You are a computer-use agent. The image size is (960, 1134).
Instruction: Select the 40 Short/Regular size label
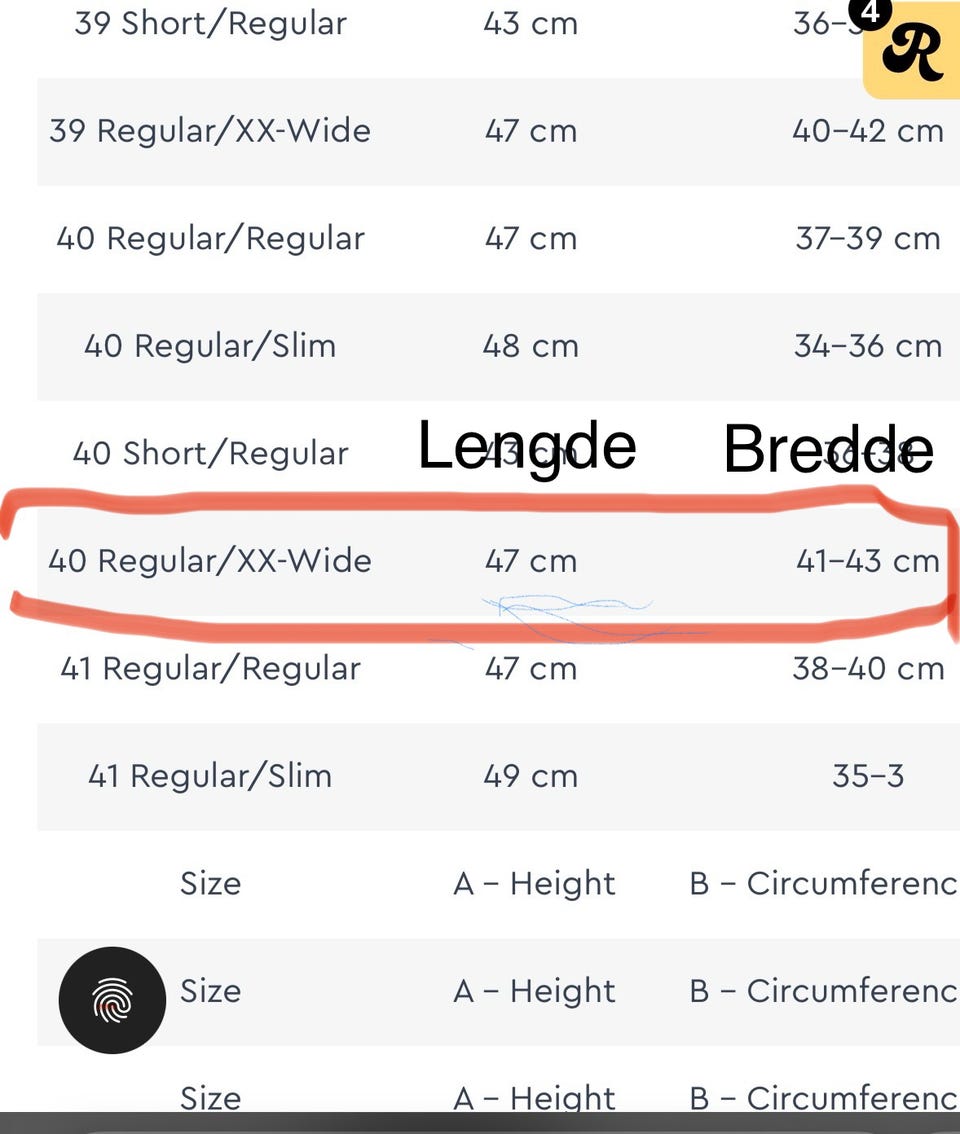click(x=211, y=453)
